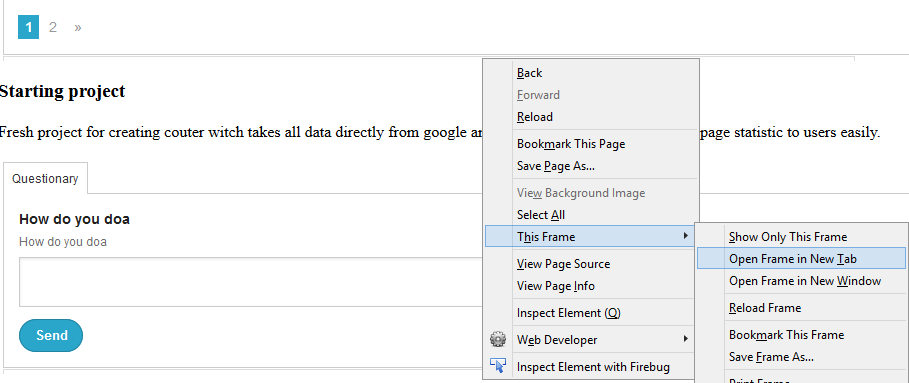
Task: Select Bookmark This Frame
Action: [x=801, y=335]
